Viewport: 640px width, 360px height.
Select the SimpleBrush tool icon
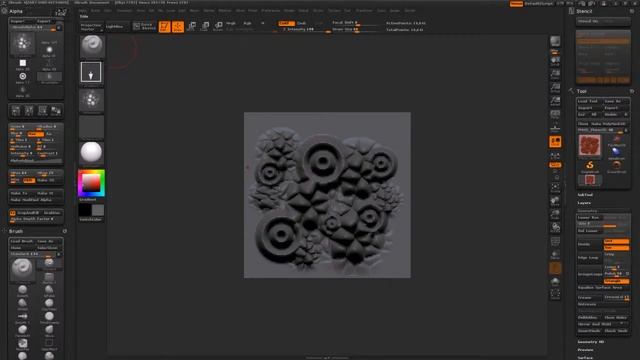point(590,166)
